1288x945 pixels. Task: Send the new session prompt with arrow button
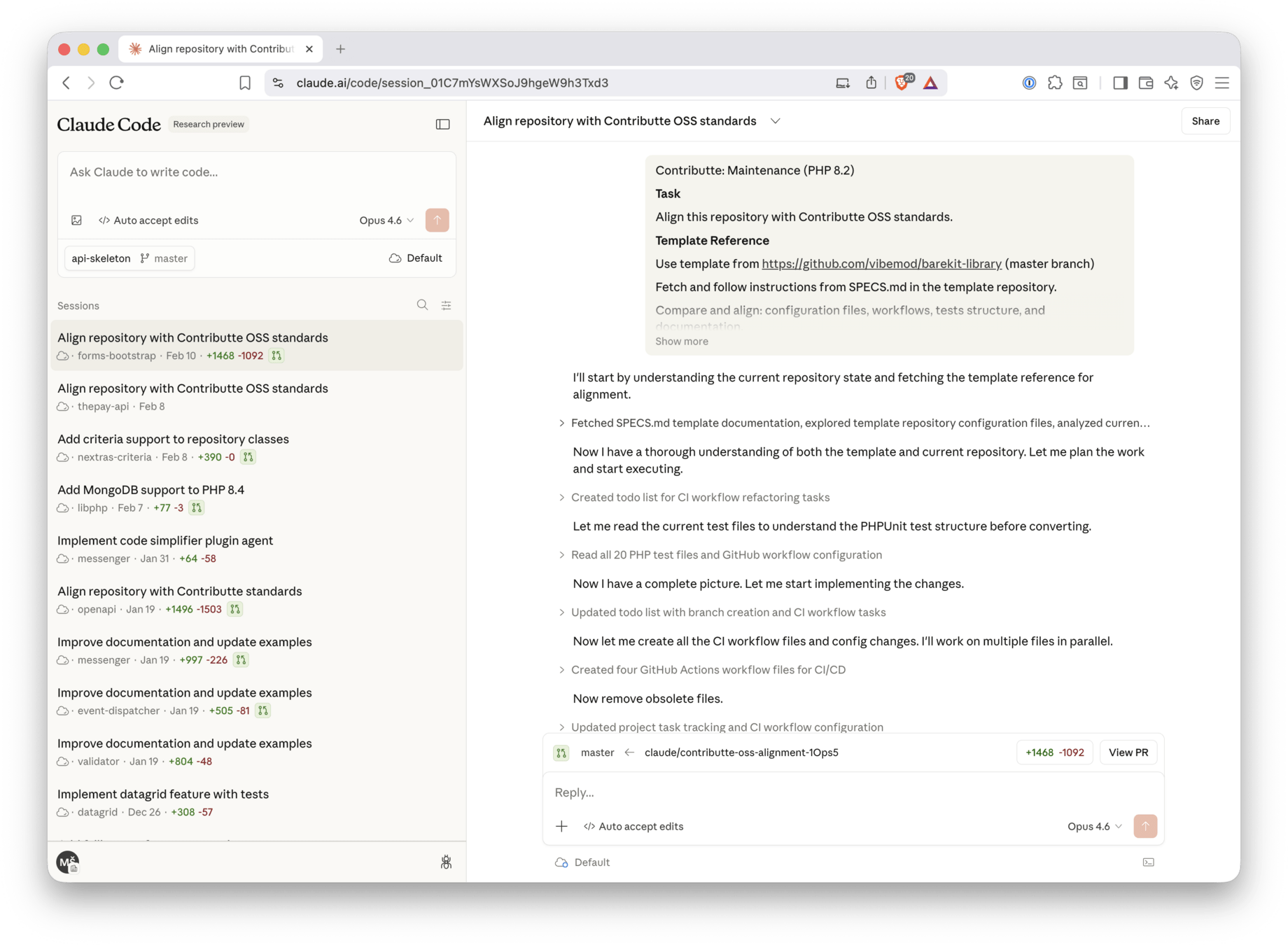tap(437, 220)
